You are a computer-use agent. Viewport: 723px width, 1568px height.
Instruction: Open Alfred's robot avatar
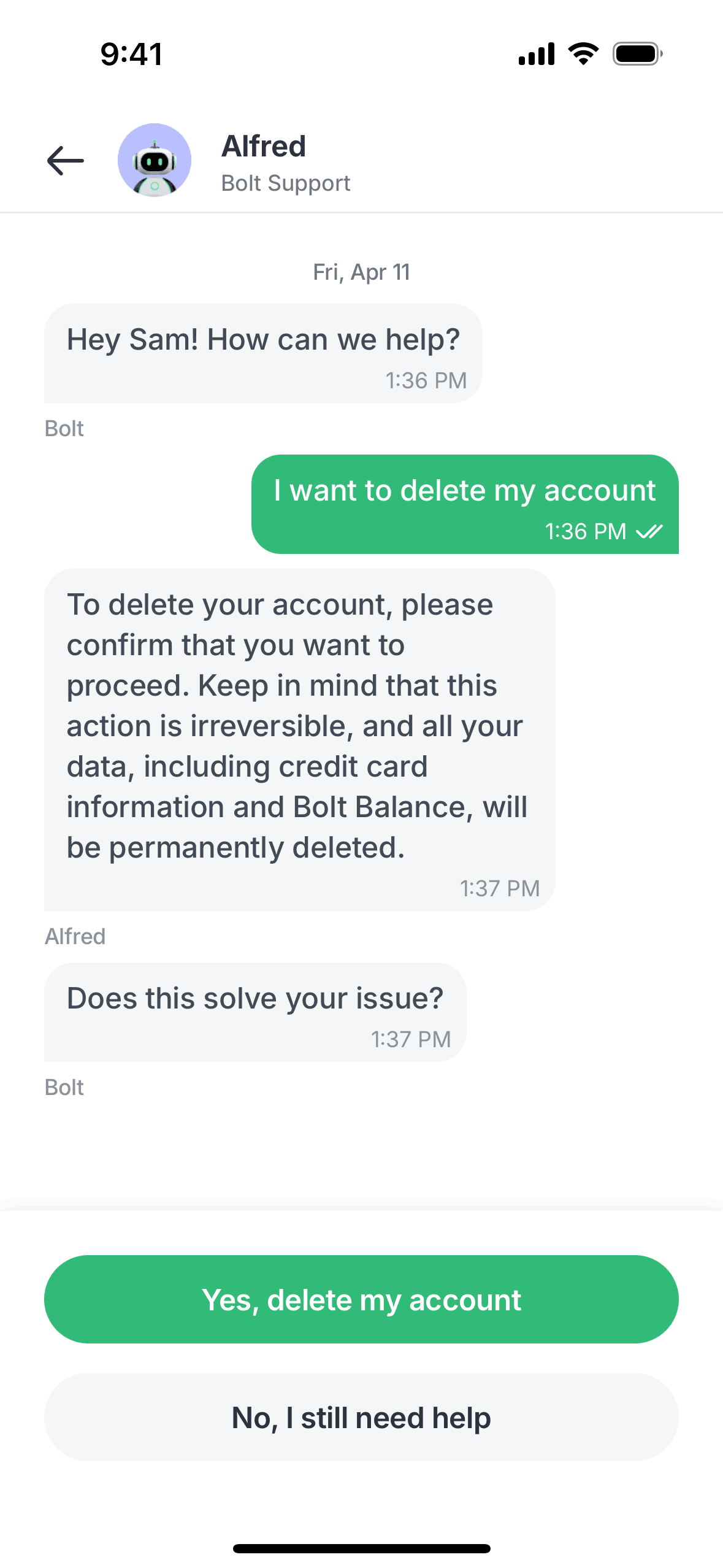tap(155, 160)
